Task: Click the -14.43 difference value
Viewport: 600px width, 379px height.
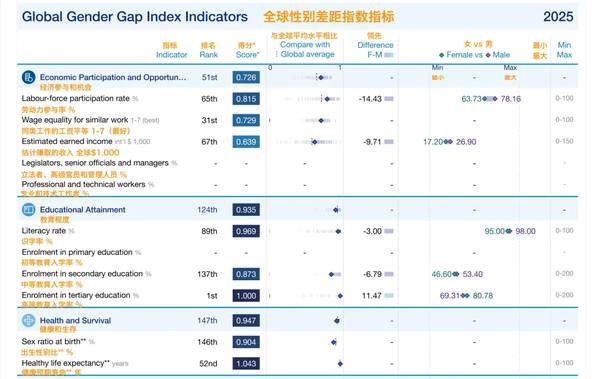Action: (x=370, y=99)
